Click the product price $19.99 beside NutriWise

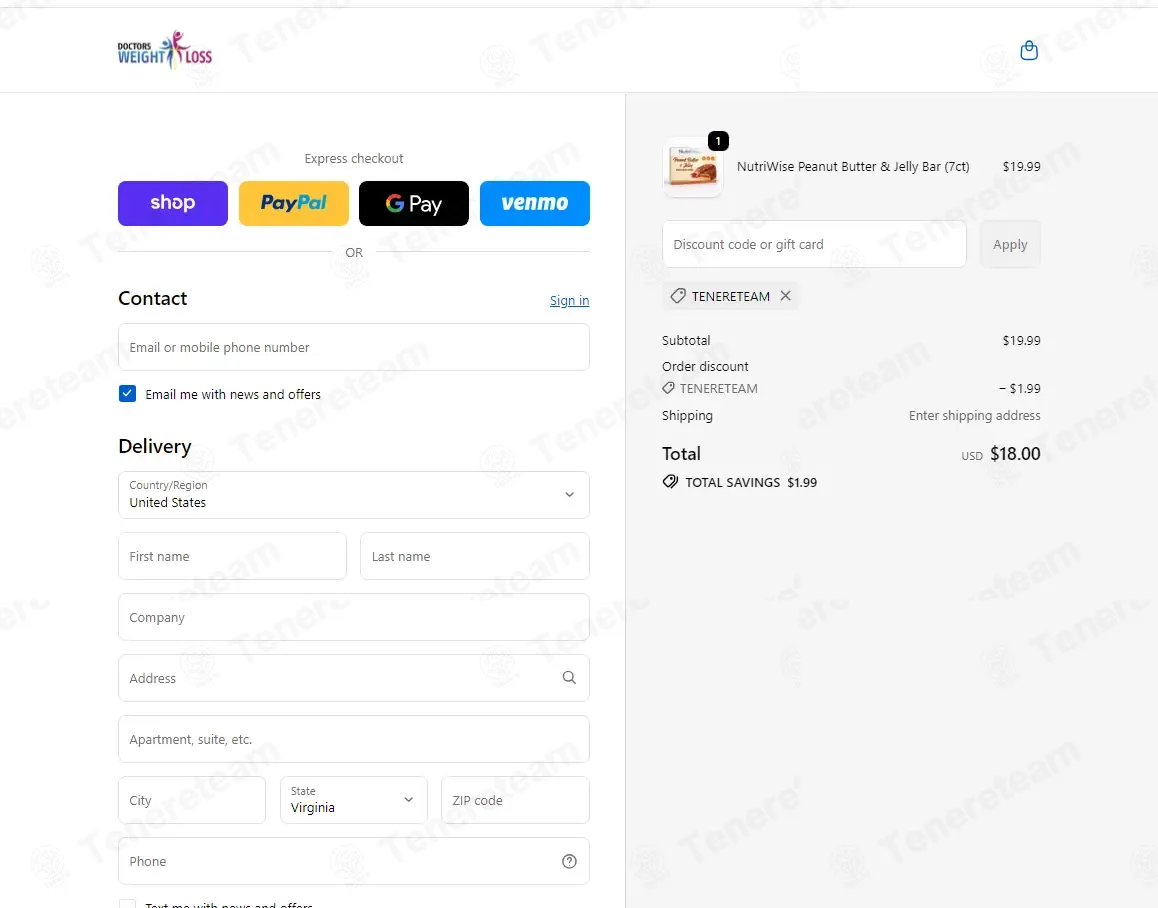pyautogui.click(x=1021, y=166)
